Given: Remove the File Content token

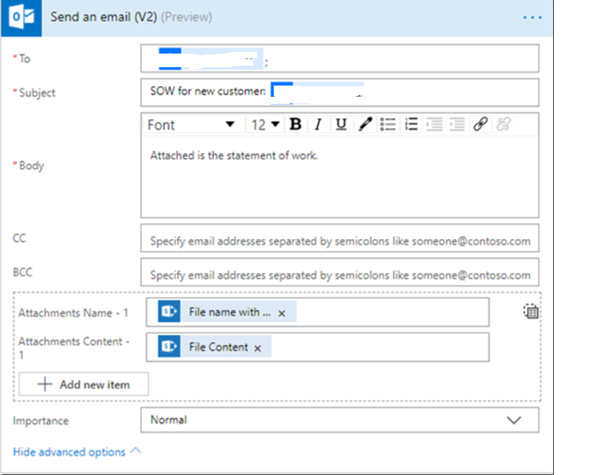Looking at the screenshot, I should point(258,348).
